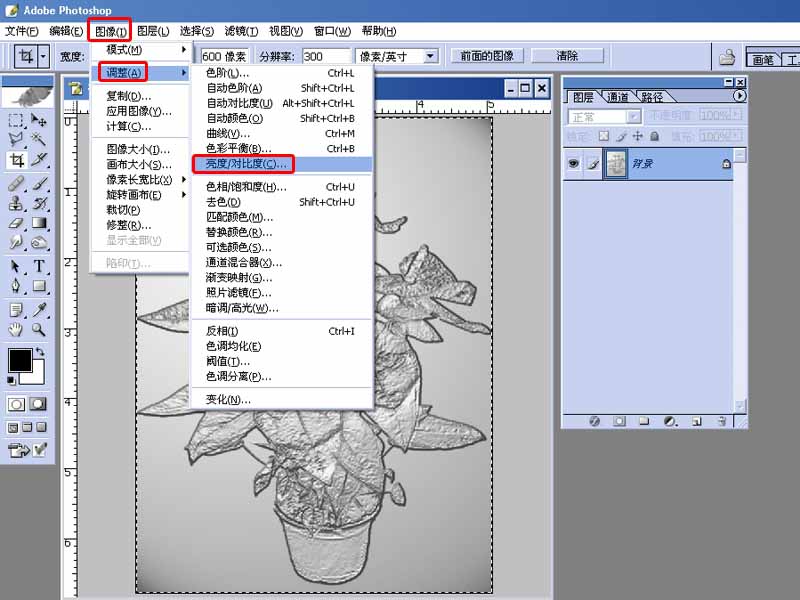This screenshot has height=600, width=800.
Task: Switch to the 通道 tab
Action: point(618,96)
